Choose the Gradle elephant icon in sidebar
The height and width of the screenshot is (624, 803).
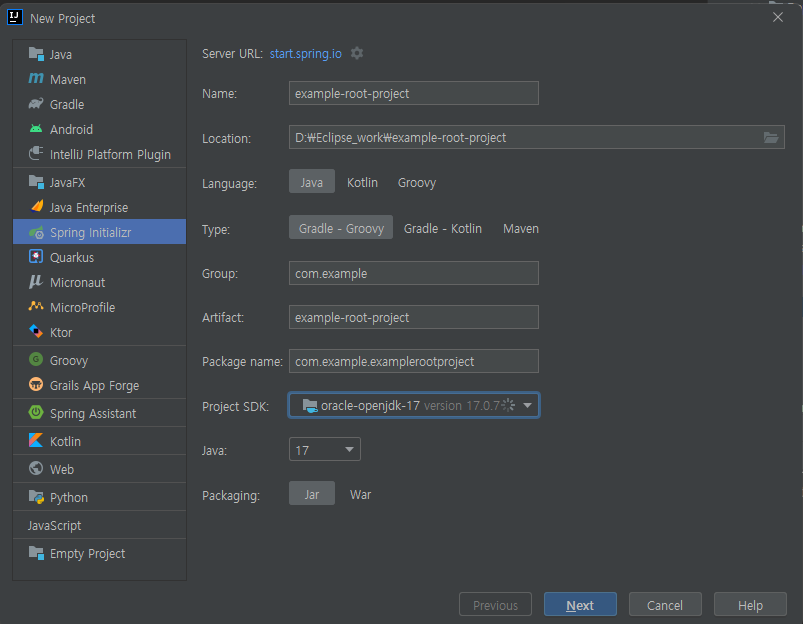[36, 104]
